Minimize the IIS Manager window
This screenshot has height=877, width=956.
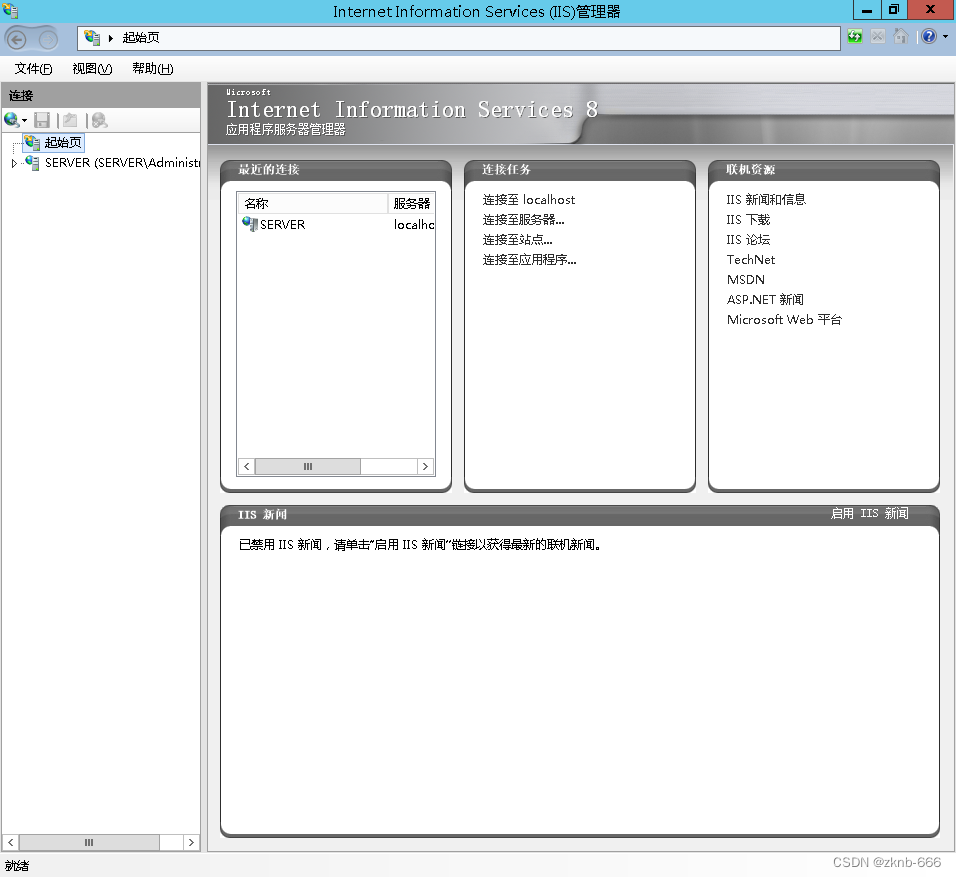tap(866, 10)
